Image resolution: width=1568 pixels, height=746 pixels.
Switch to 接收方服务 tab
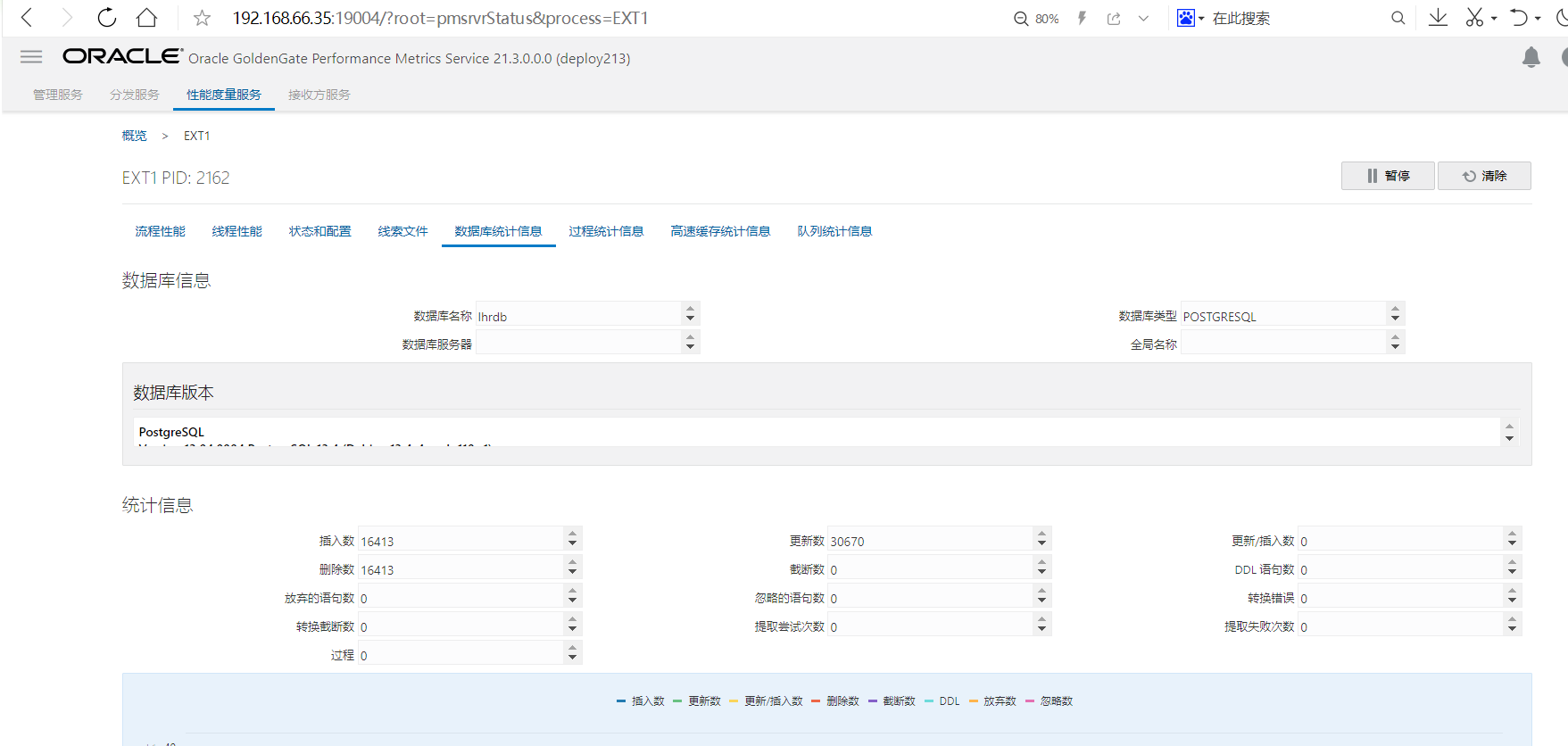(319, 95)
